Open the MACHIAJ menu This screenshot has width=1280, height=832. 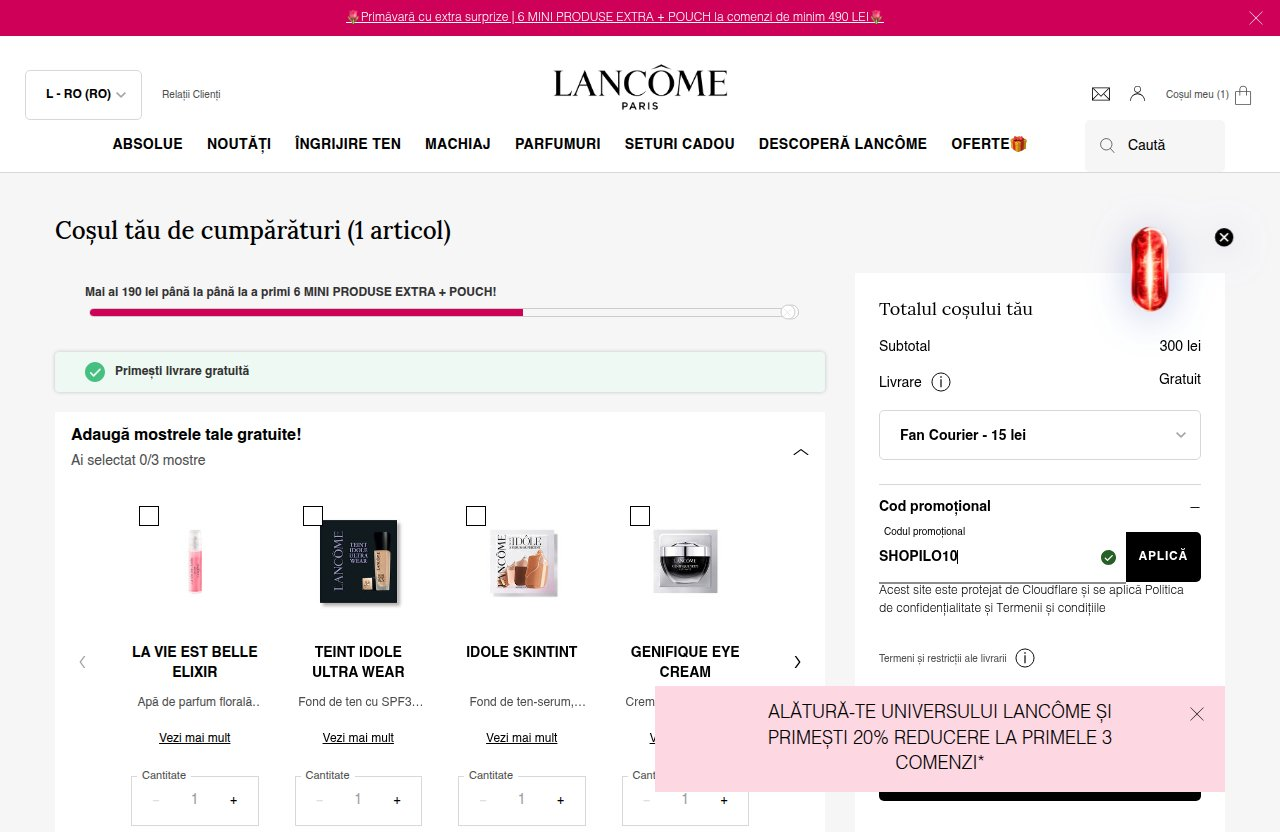pyautogui.click(x=458, y=144)
